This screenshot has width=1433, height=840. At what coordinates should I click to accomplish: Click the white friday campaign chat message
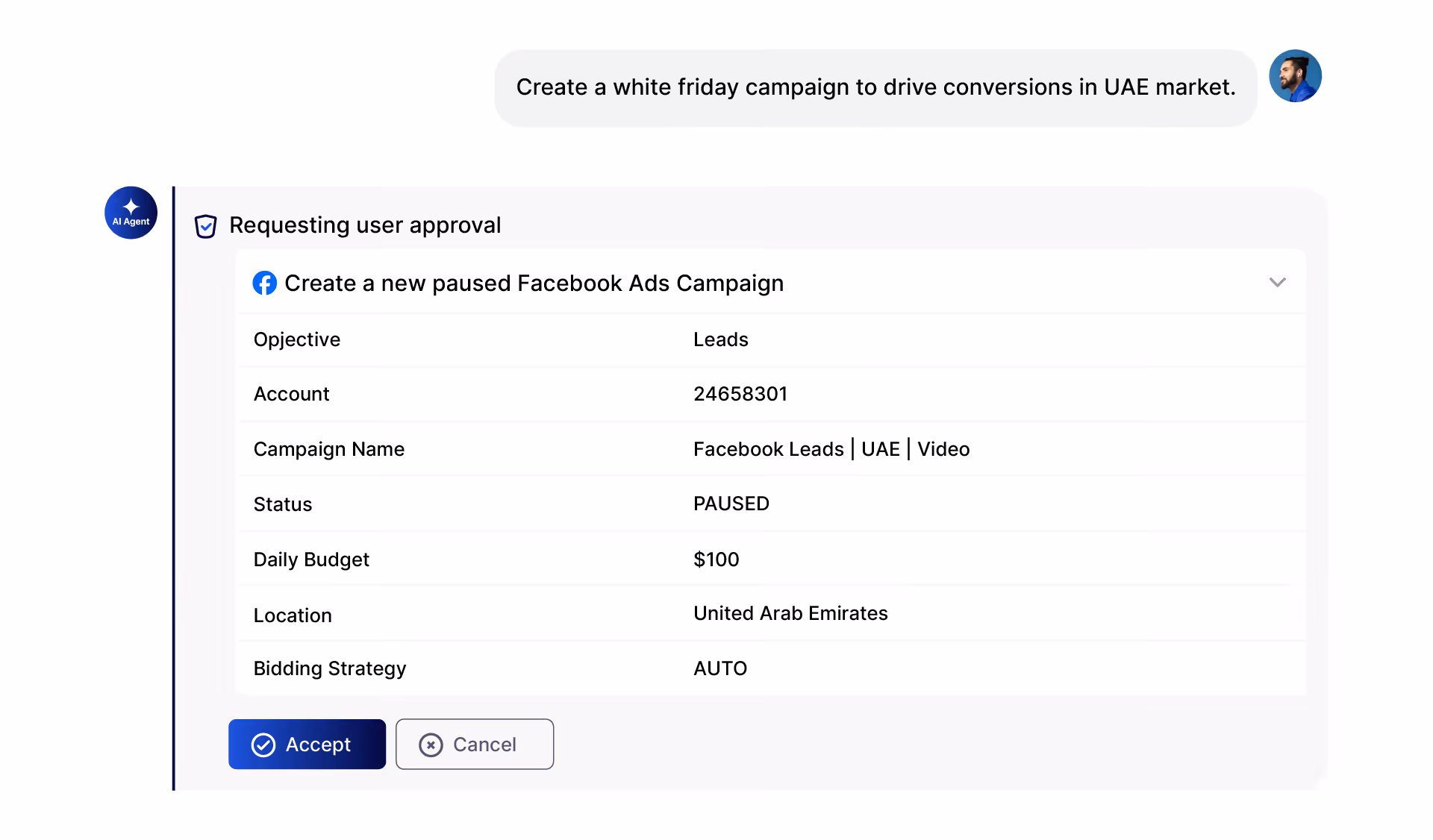(x=875, y=87)
